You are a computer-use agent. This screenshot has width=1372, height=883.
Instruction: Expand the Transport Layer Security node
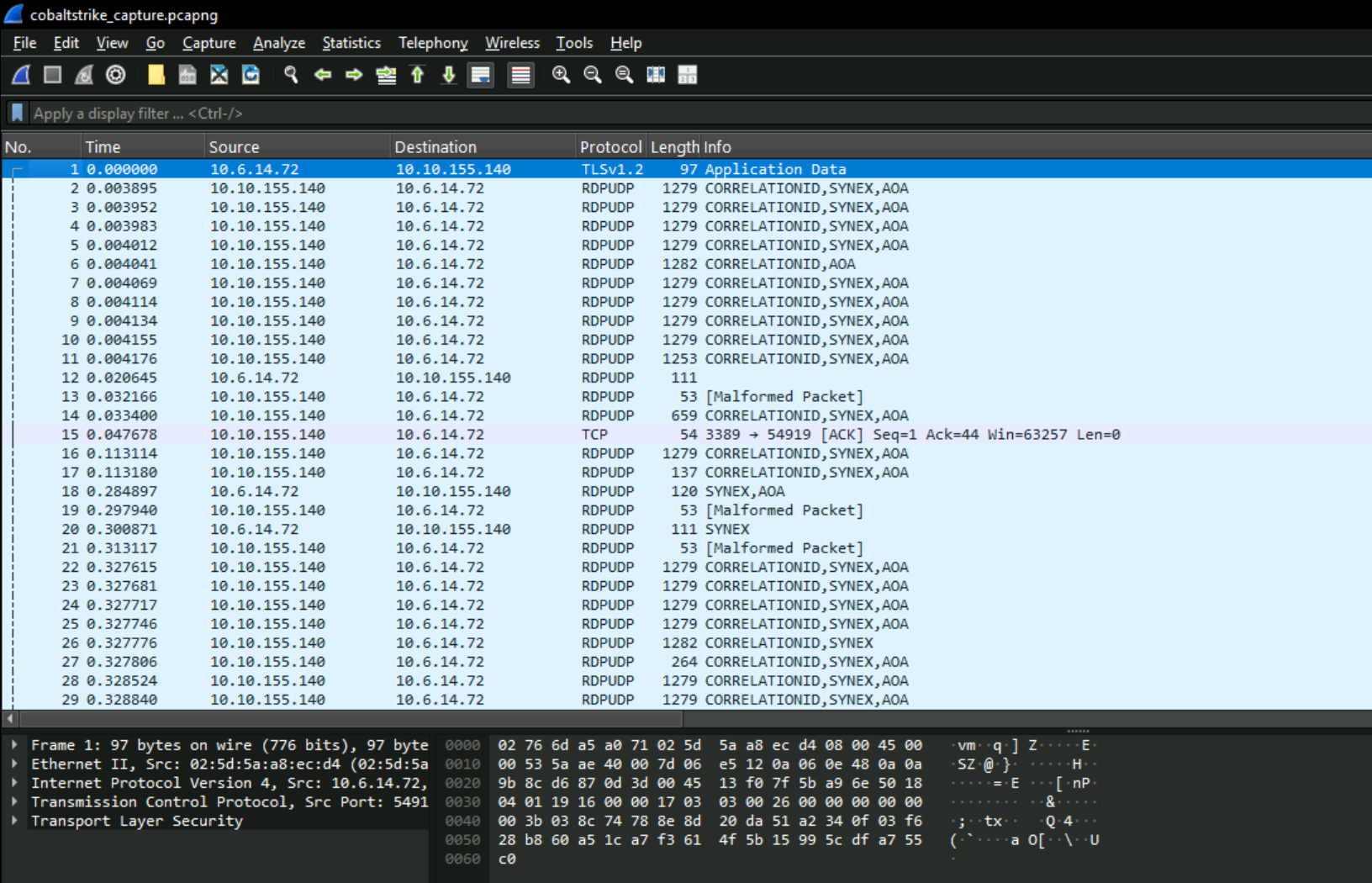pyautogui.click(x=14, y=821)
